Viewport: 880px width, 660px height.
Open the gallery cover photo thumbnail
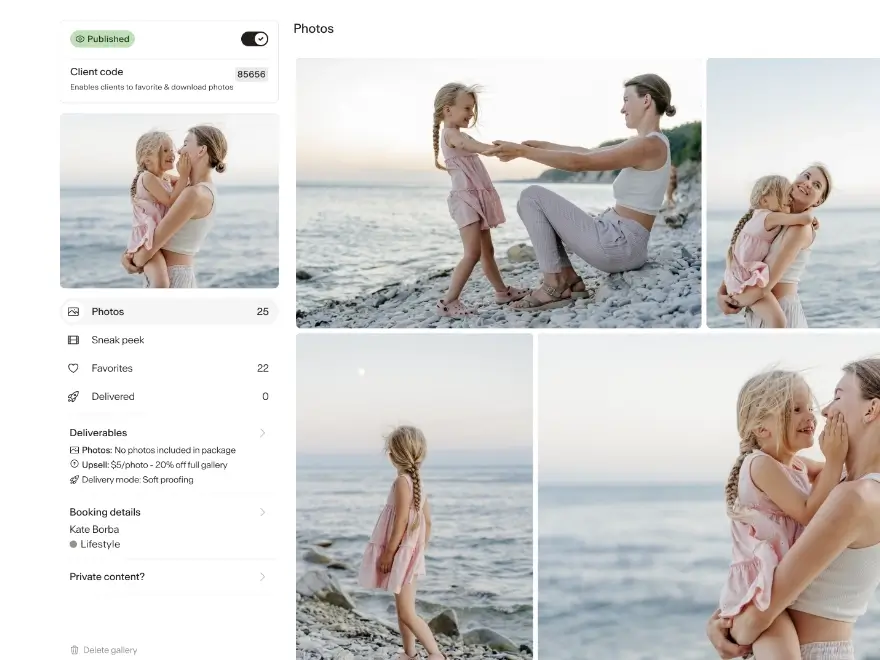169,201
